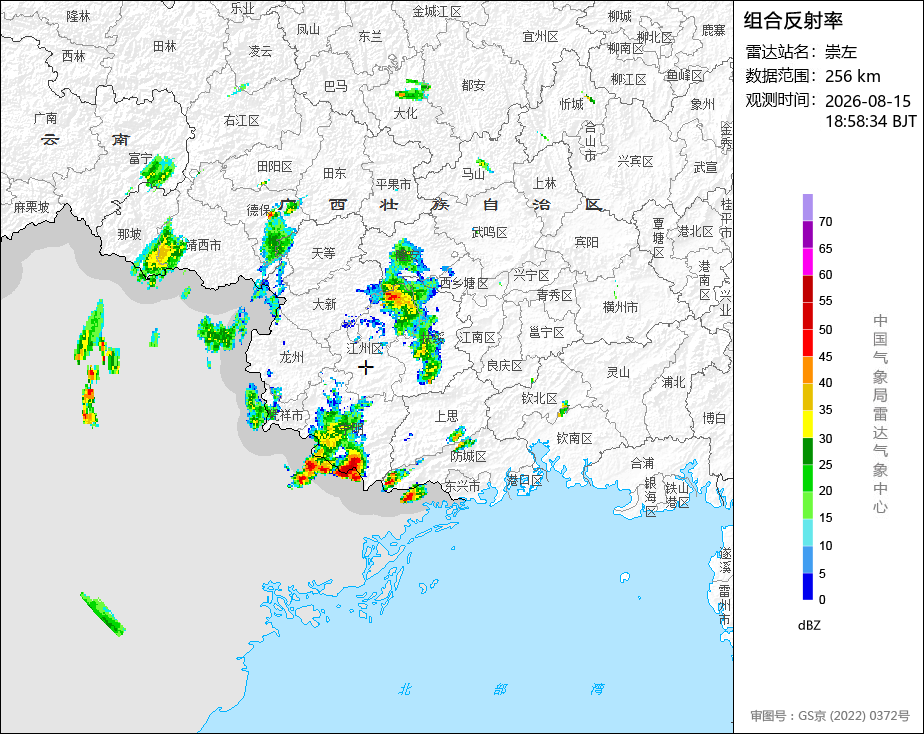Click the 崇左 radar station name
This screenshot has height=734, width=924.
(840, 52)
